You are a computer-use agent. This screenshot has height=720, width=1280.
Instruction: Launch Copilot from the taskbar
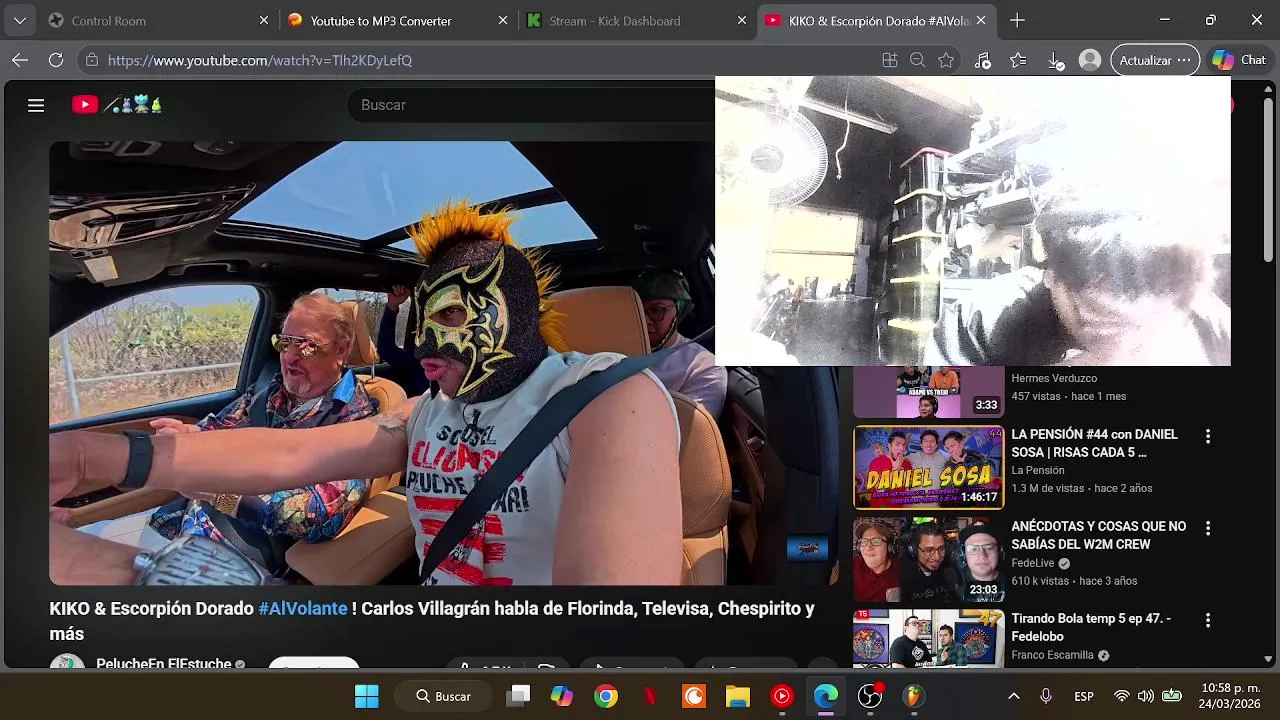[562, 696]
